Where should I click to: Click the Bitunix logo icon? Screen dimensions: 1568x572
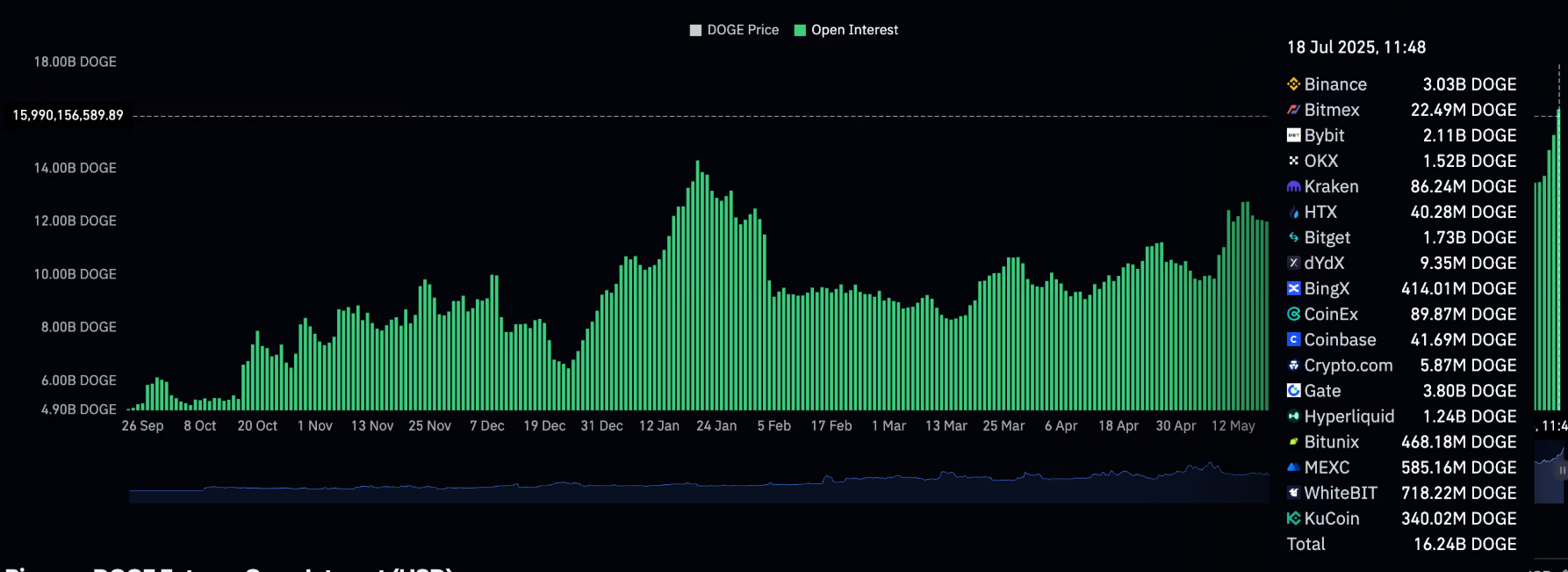coord(1293,441)
